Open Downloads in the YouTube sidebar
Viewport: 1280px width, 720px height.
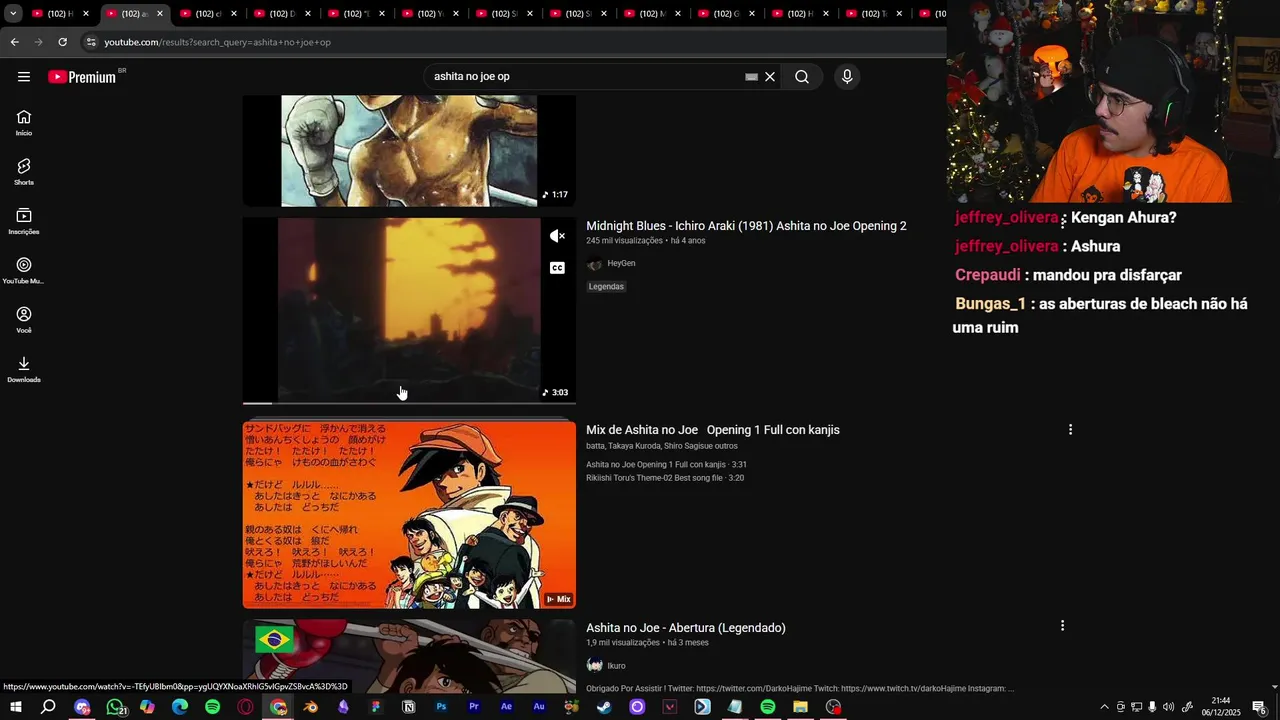(x=24, y=369)
